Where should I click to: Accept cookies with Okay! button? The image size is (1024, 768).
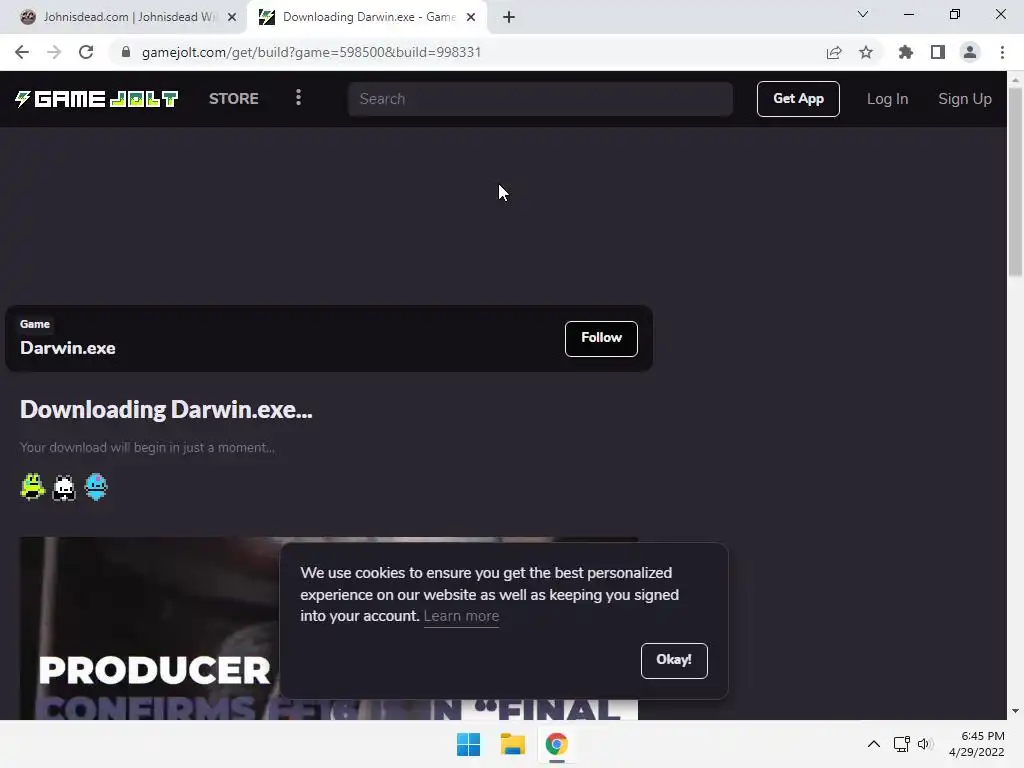674,660
